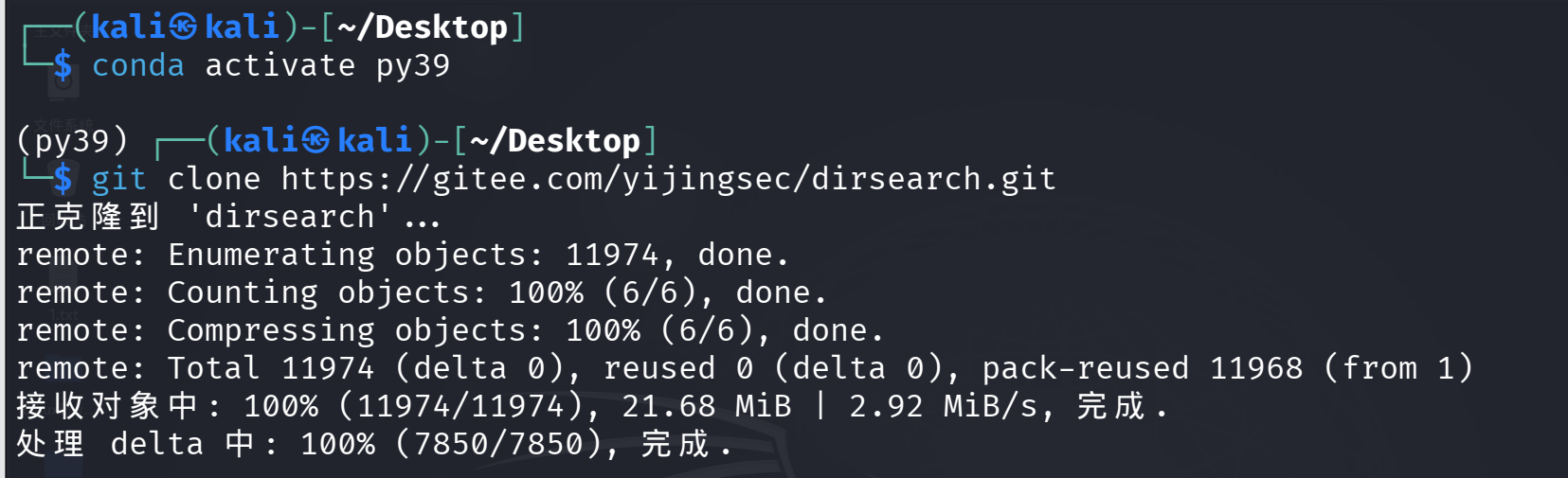
Task: Click the Counting objects output line
Action: pyautogui.click(x=422, y=292)
